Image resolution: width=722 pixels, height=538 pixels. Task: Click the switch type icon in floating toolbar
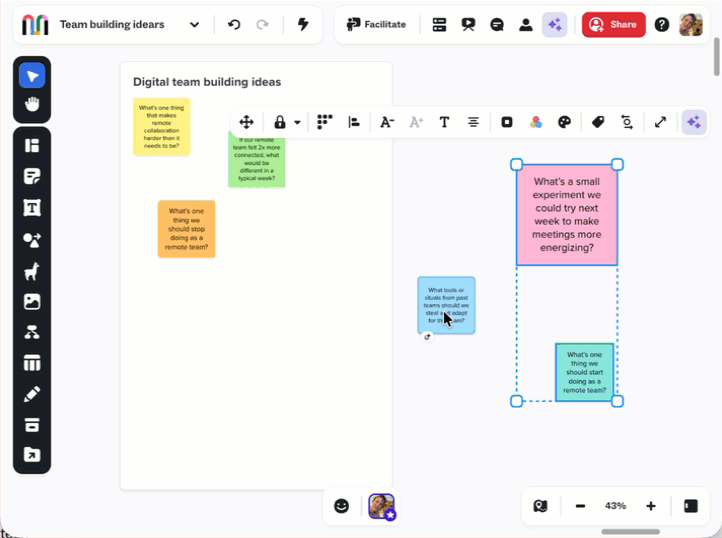pyautogui.click(x=627, y=122)
